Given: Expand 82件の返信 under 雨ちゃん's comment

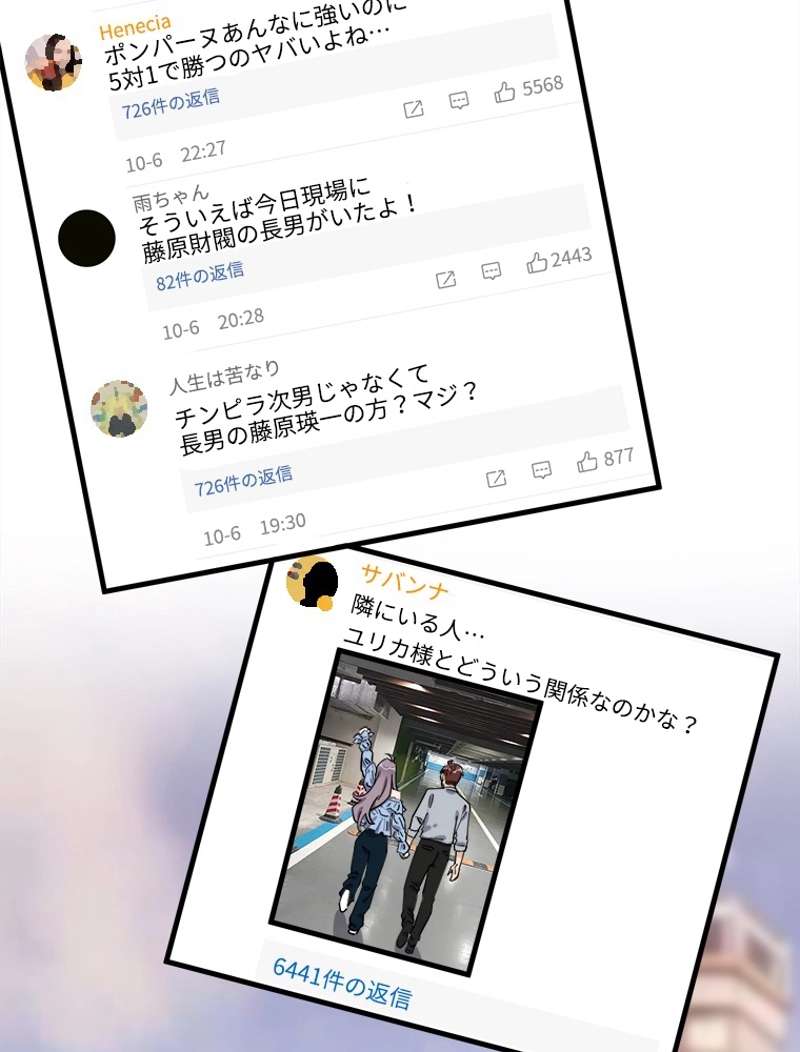Looking at the screenshot, I should (x=200, y=276).
